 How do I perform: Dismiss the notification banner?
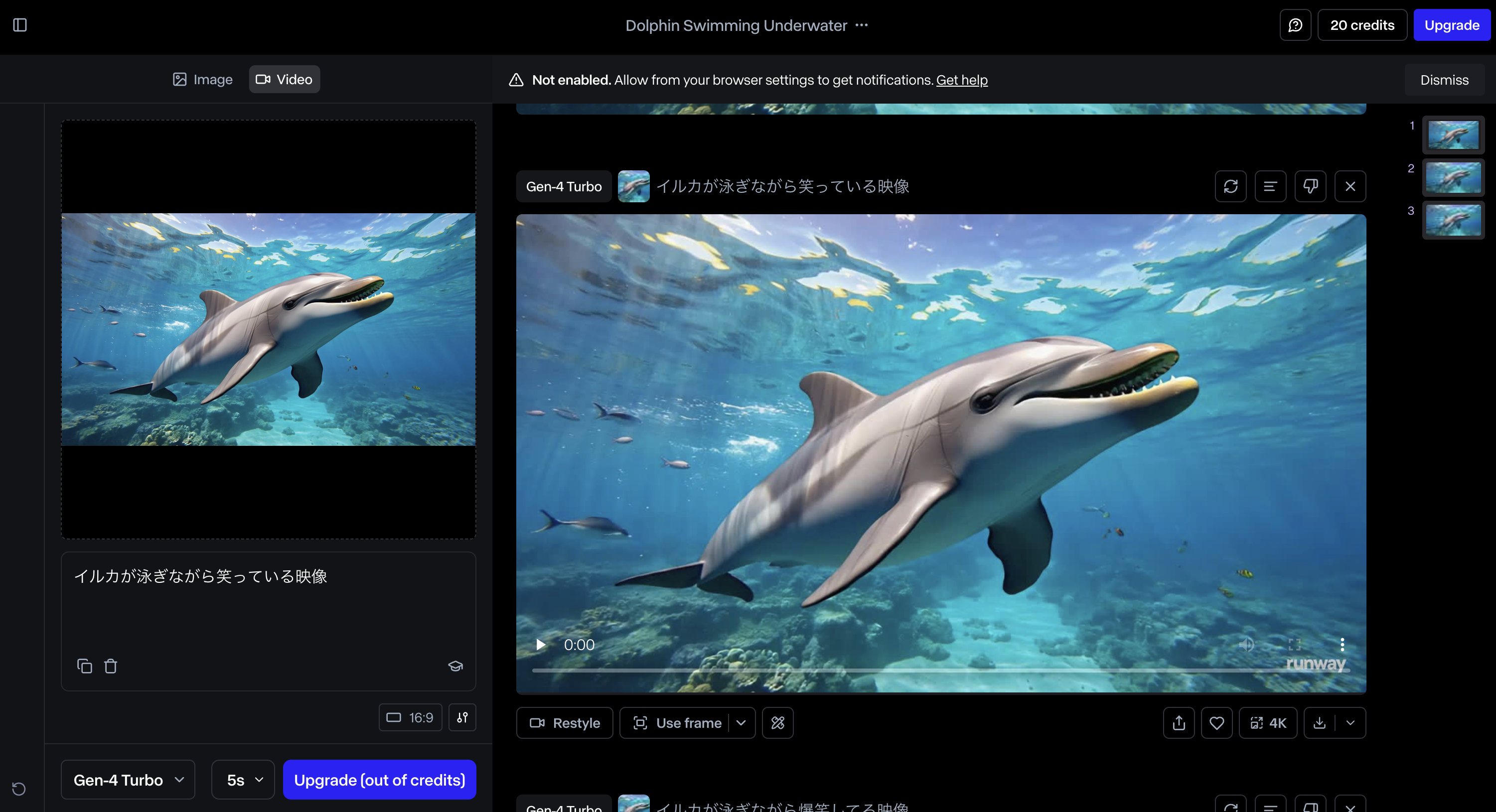1444,80
